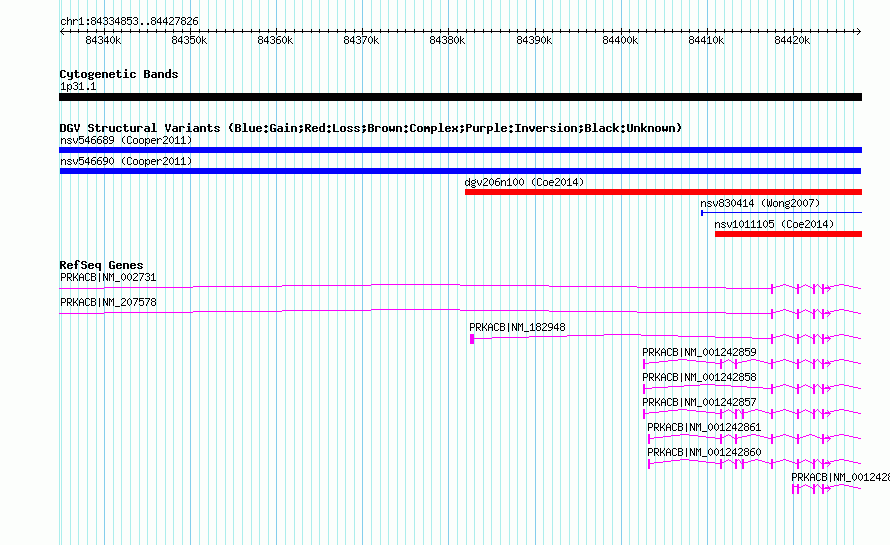Click the PRKACB|NM_001242857 gene label
Image resolution: width=890 pixels, height=545 pixels.
click(x=699, y=402)
